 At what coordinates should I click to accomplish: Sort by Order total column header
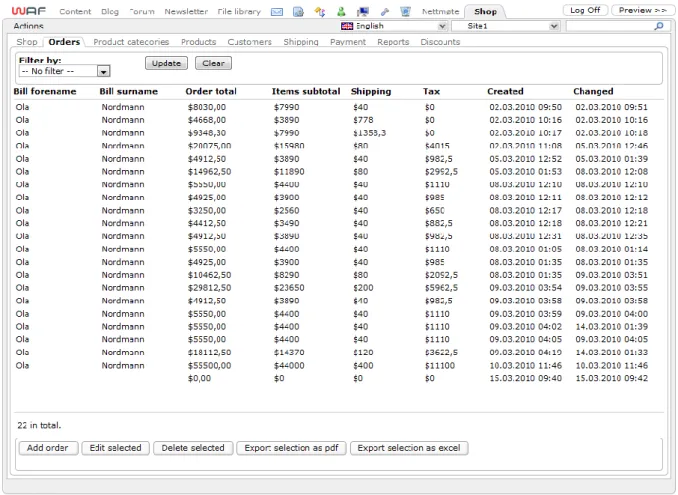tap(211, 91)
